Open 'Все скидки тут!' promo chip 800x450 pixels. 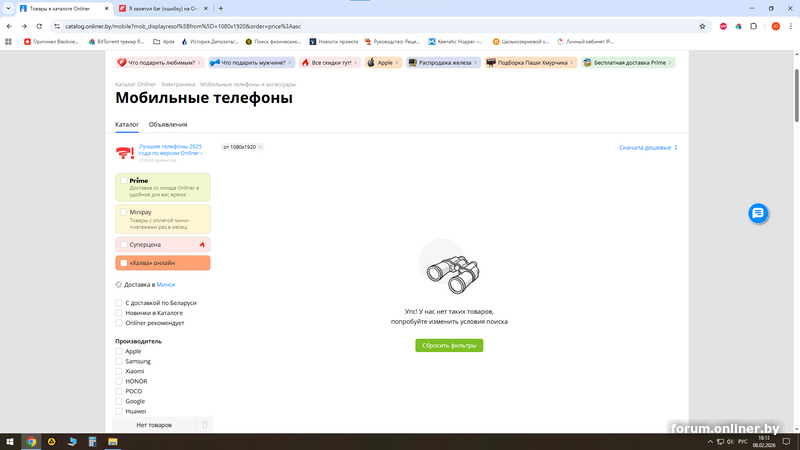(x=330, y=63)
